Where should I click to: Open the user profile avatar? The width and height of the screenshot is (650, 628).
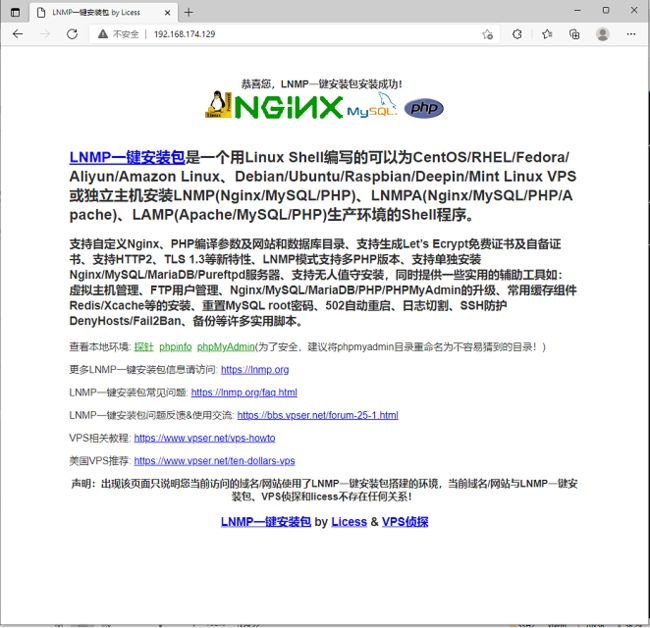point(602,34)
